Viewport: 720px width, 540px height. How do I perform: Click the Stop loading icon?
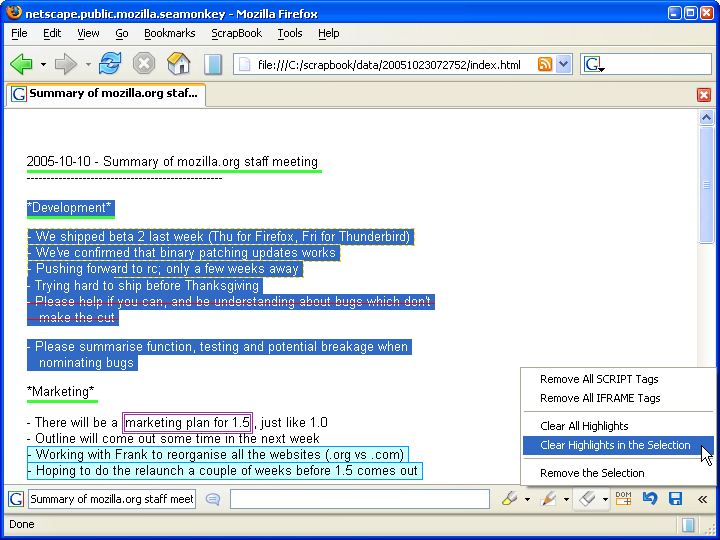click(144, 63)
